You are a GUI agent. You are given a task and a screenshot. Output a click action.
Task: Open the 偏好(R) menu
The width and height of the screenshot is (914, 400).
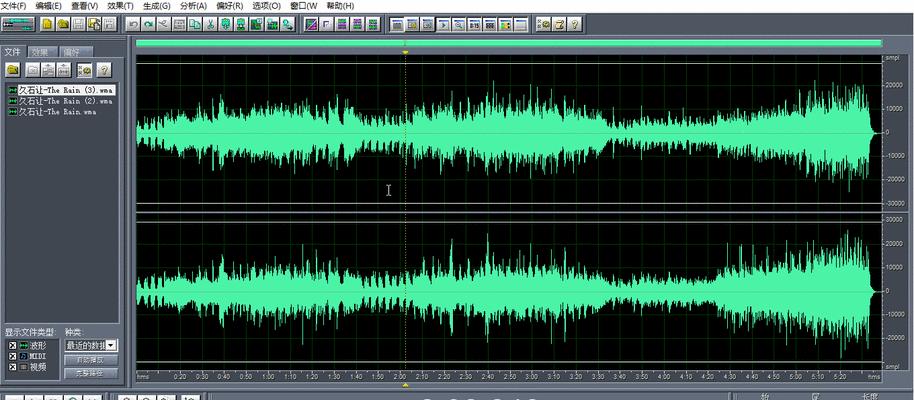coord(230,6)
